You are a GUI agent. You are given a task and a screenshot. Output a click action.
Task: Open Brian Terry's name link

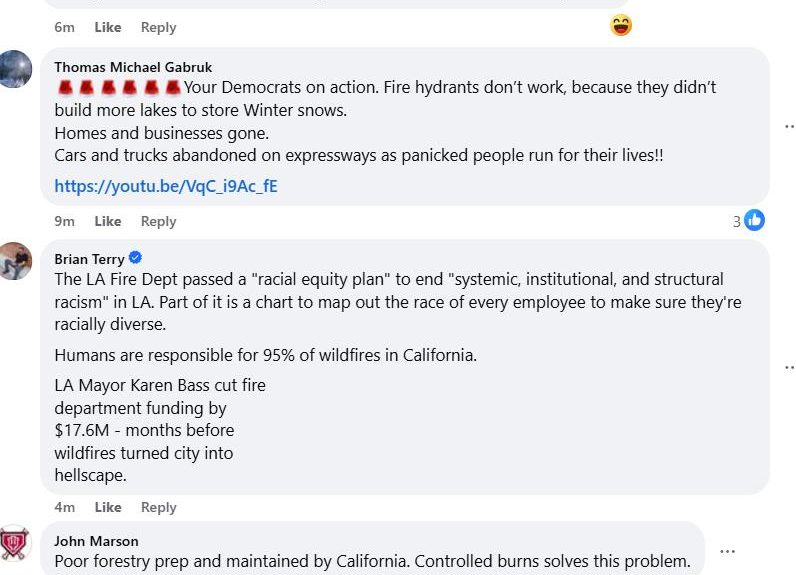click(89, 259)
